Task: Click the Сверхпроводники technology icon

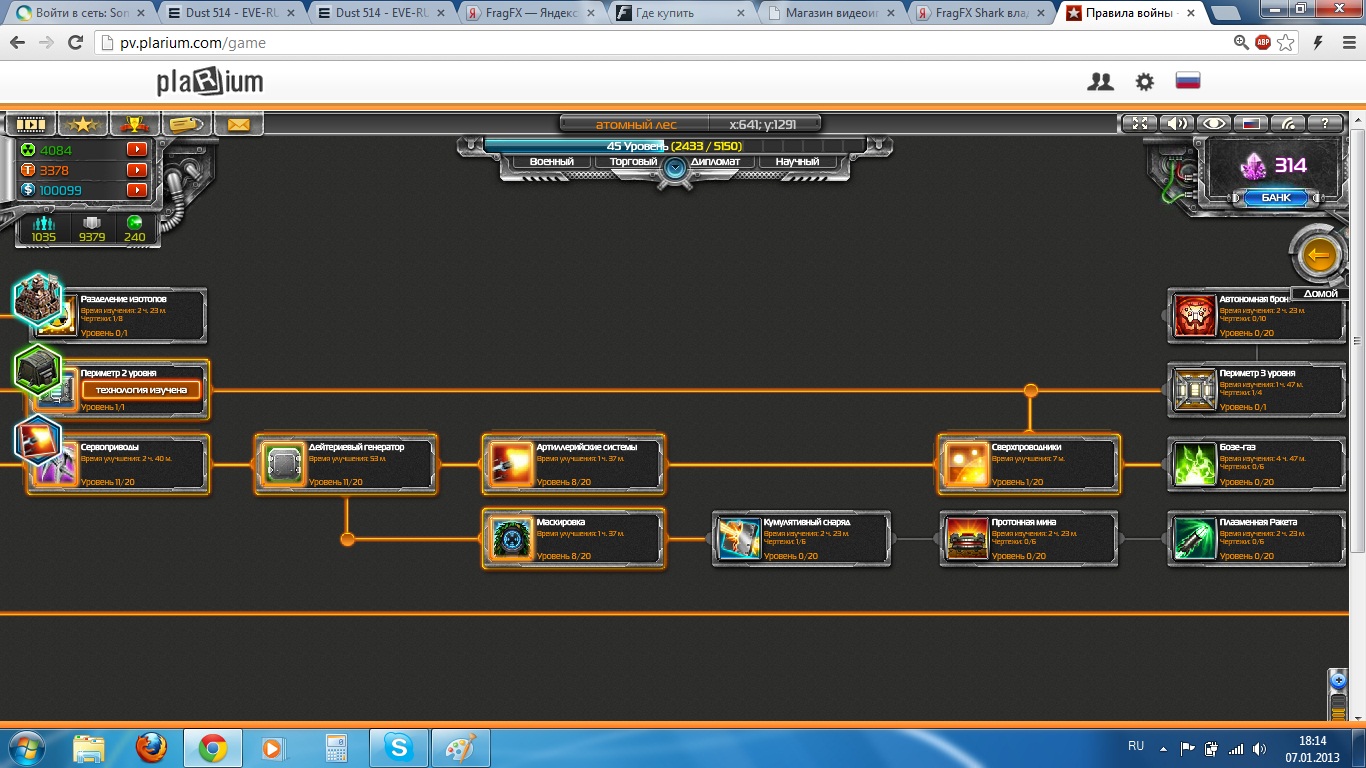Action: (967, 464)
